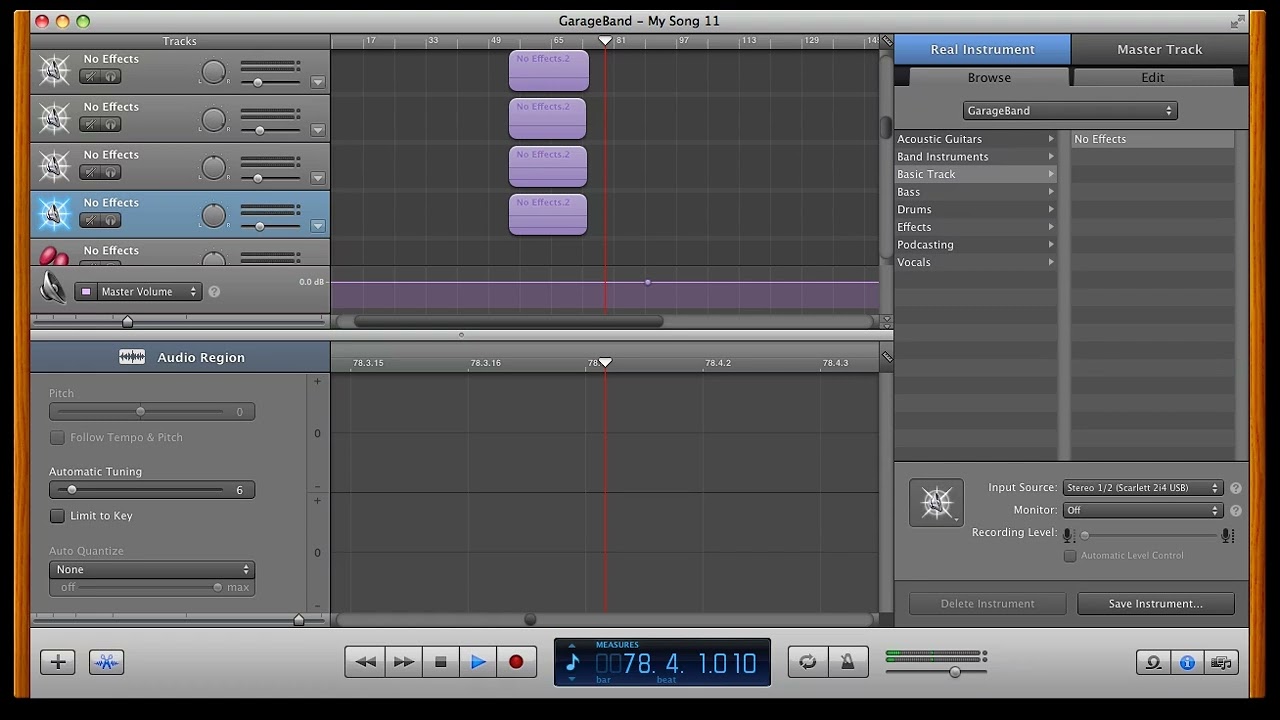Select the Edit tab

tap(1153, 77)
